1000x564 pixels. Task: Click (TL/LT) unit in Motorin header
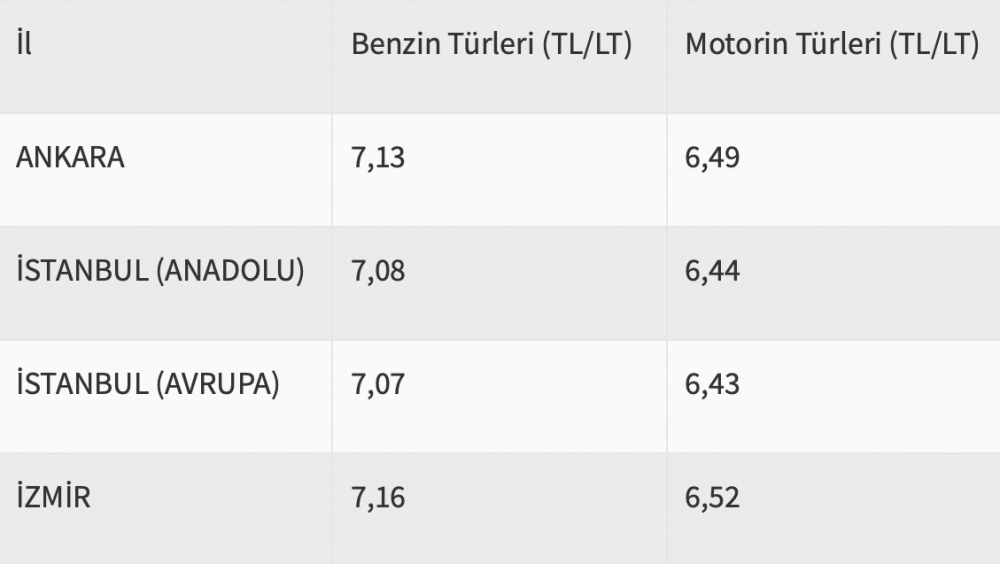[x=933, y=47]
